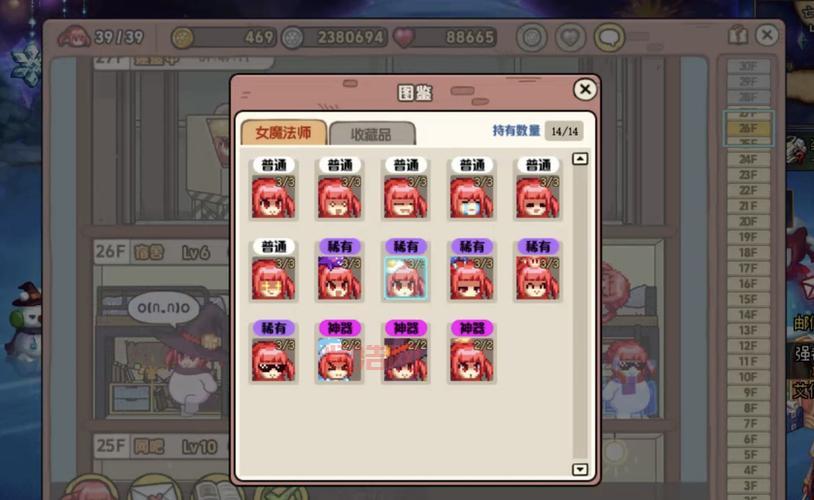The width and height of the screenshot is (814, 500).
Task: Select the first normal witch portrait
Action: [273, 197]
